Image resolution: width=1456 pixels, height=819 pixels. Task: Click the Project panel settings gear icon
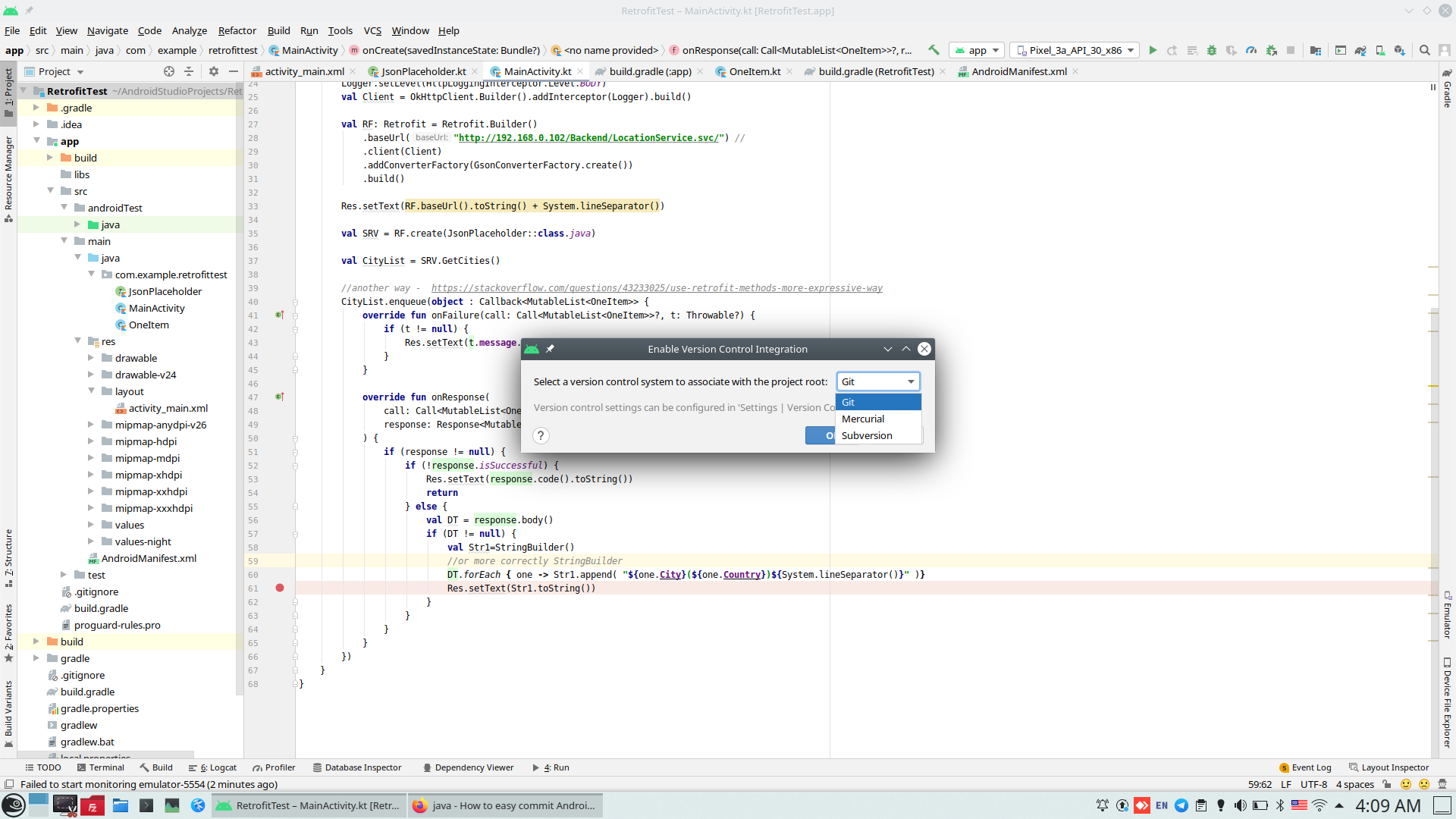pos(214,71)
